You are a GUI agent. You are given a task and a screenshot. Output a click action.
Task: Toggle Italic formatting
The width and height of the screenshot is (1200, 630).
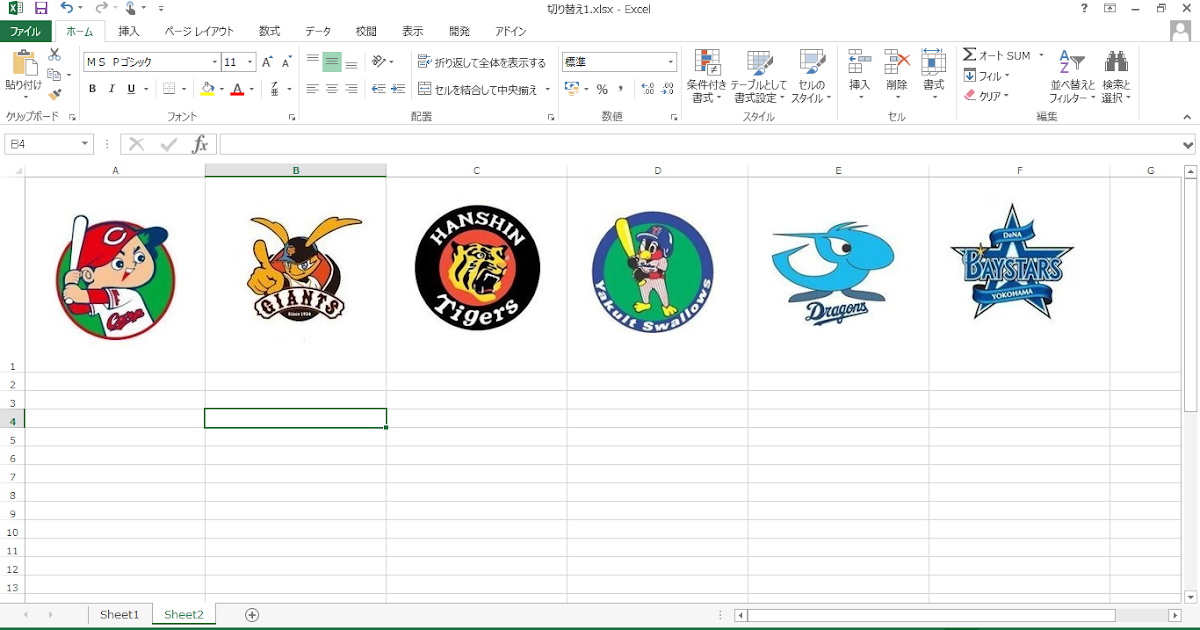112,89
